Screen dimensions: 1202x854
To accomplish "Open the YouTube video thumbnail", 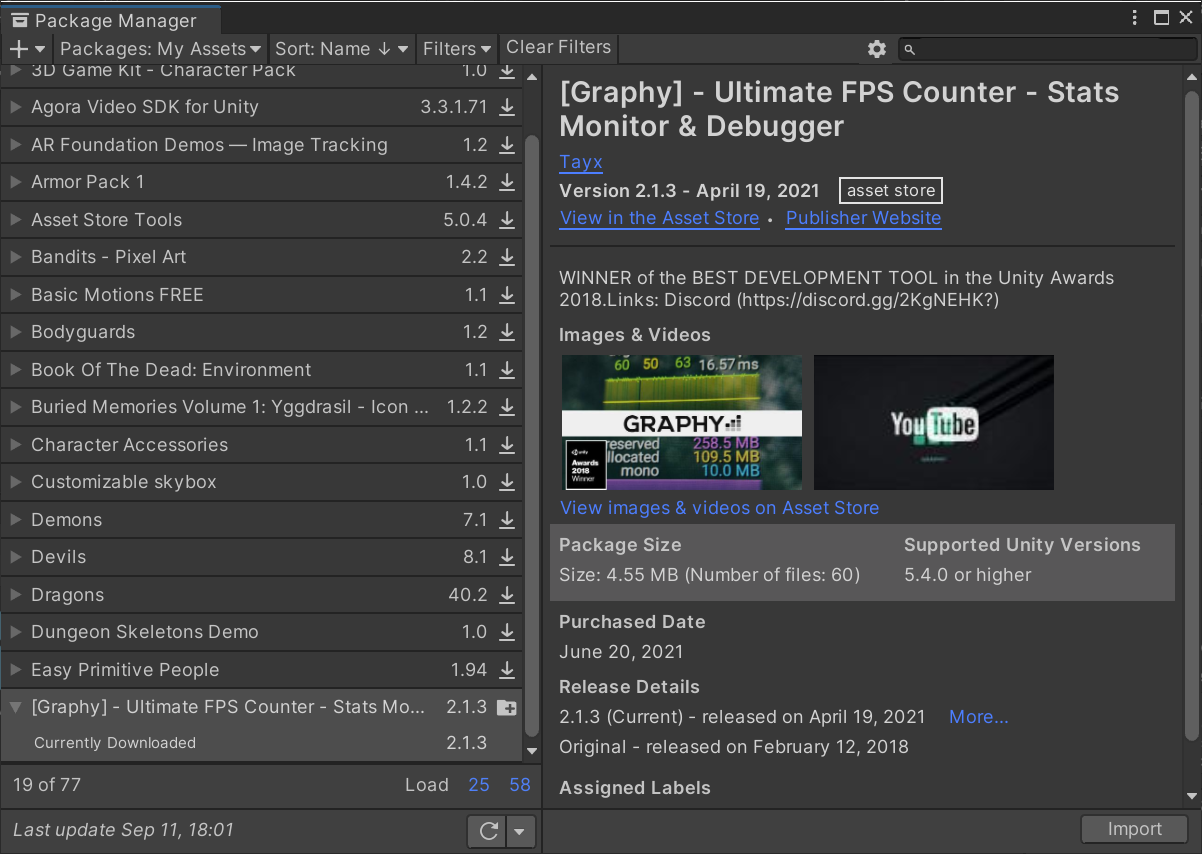I will point(934,422).
